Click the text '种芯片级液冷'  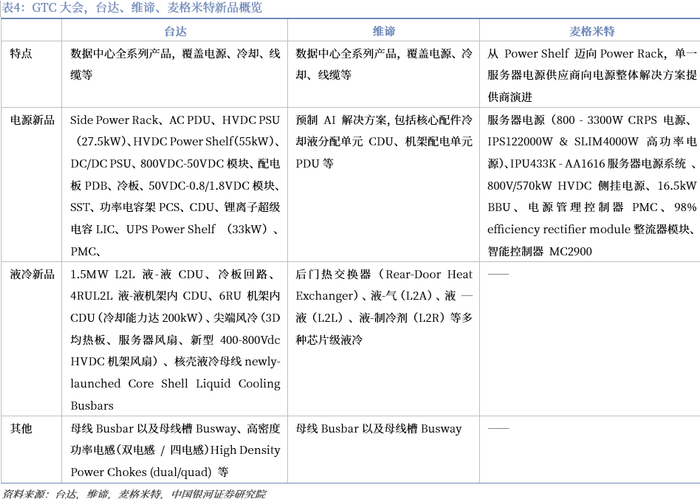pos(329,340)
